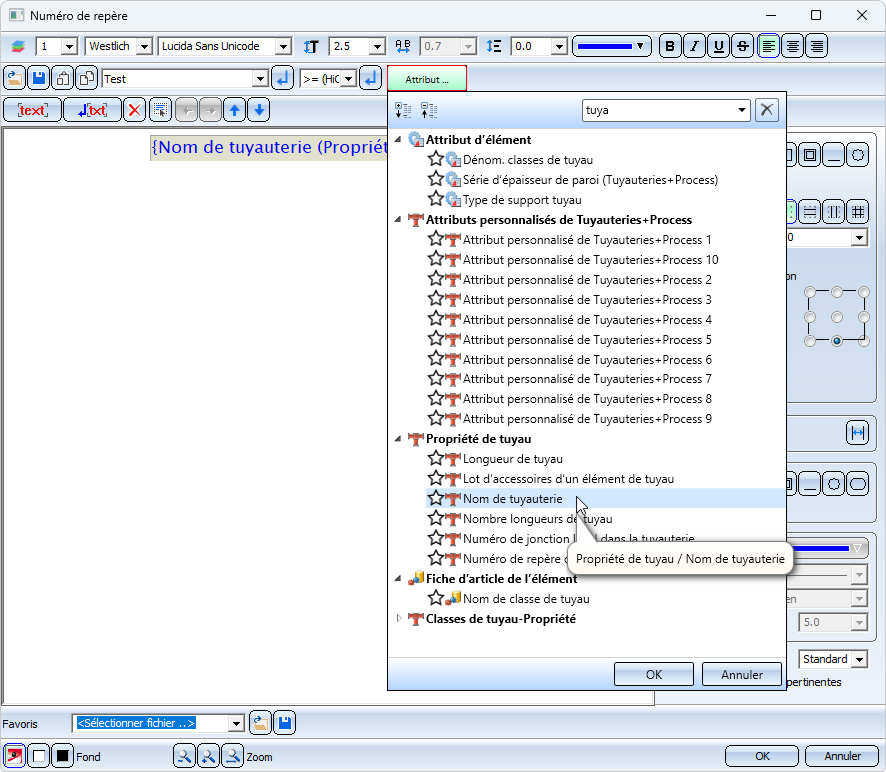
Task: Select the black background swatch
Action: coord(63,756)
